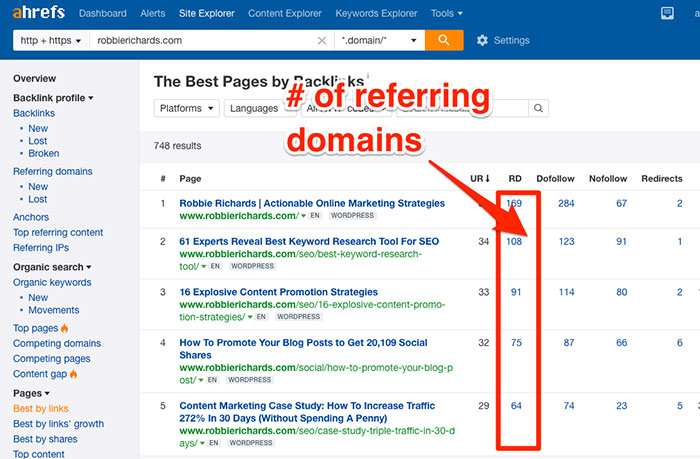Click Dofollow value 284 in row 1

coord(566,204)
